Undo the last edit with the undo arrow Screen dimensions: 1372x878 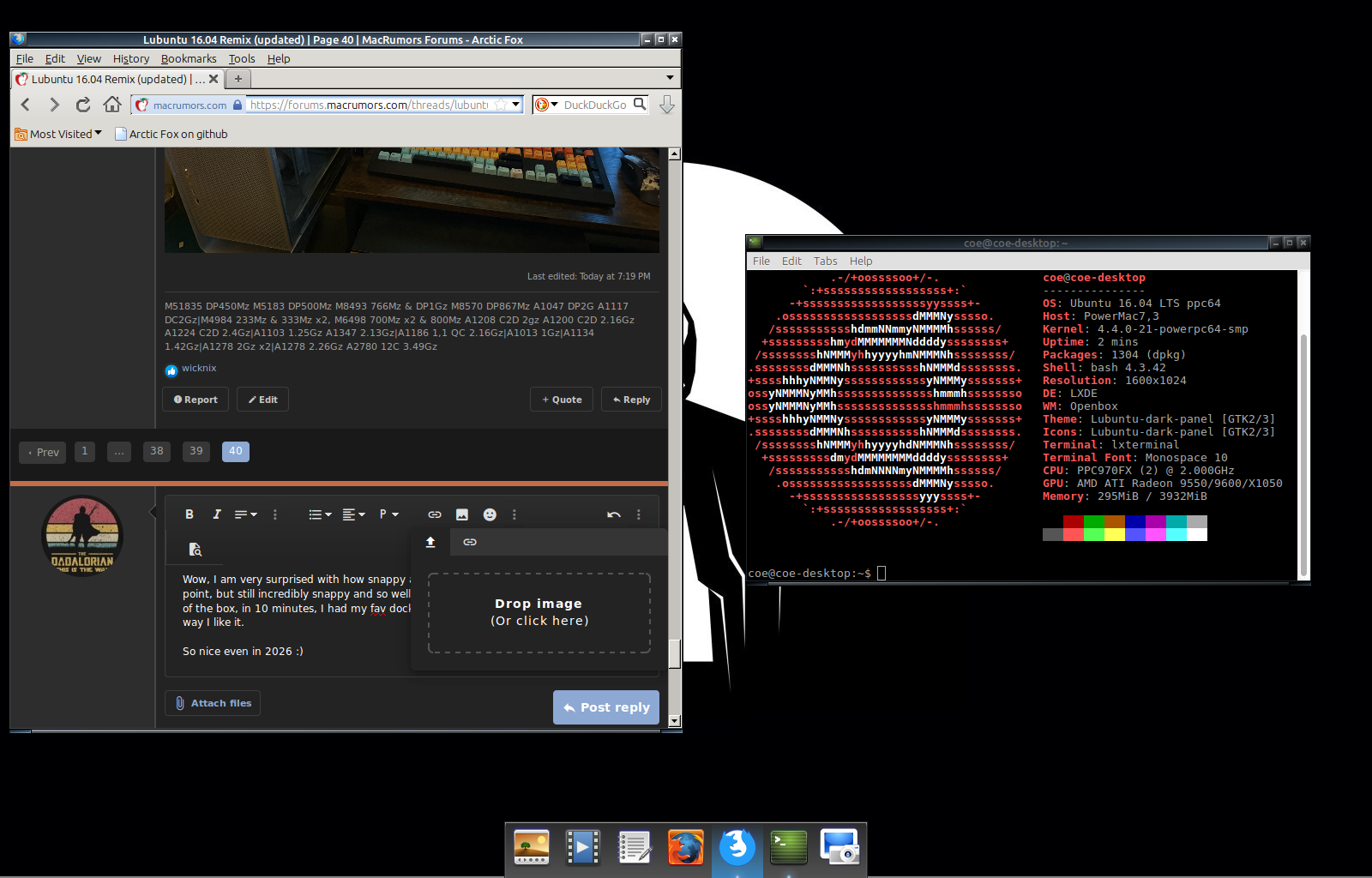613,514
